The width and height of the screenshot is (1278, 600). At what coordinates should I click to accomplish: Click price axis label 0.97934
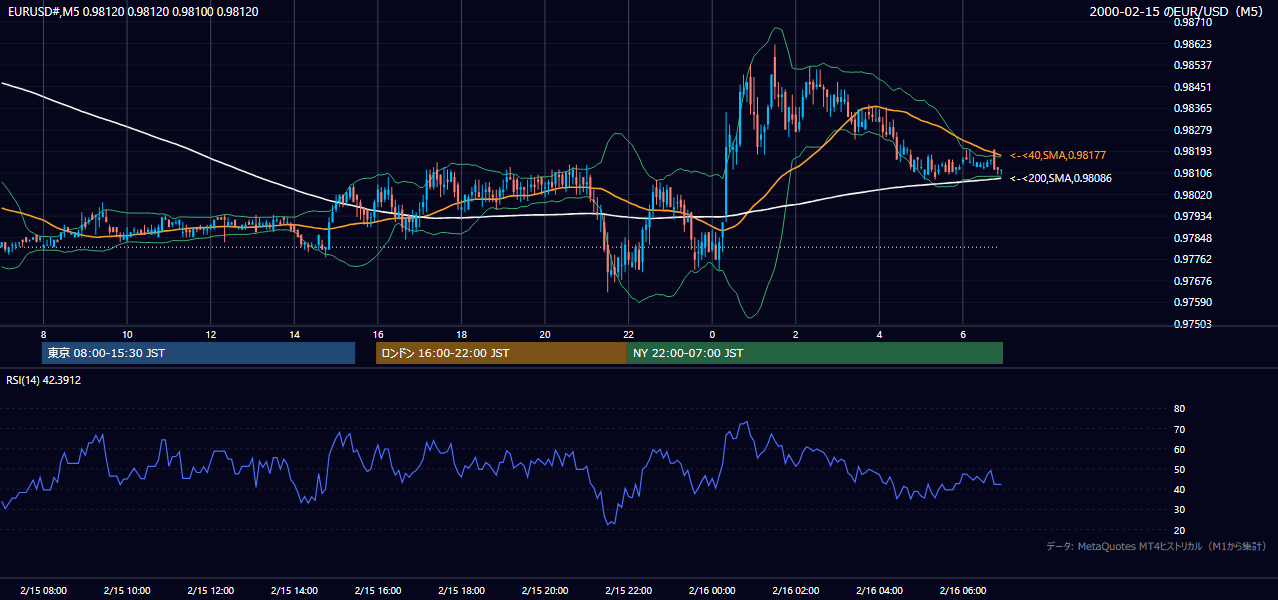click(x=1193, y=216)
